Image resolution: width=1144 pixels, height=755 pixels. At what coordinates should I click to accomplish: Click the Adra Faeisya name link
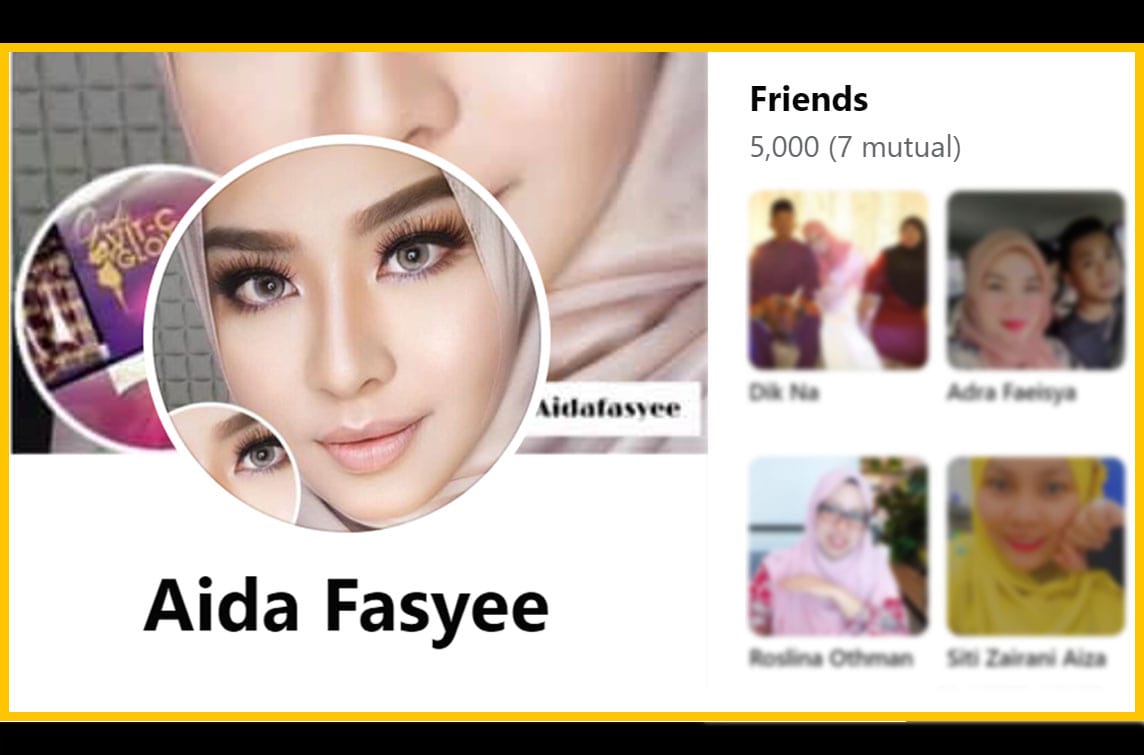pos(1011,392)
